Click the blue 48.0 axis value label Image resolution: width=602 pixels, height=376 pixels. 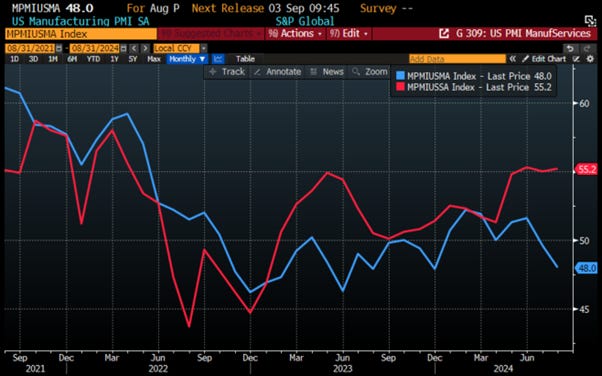pos(587,268)
